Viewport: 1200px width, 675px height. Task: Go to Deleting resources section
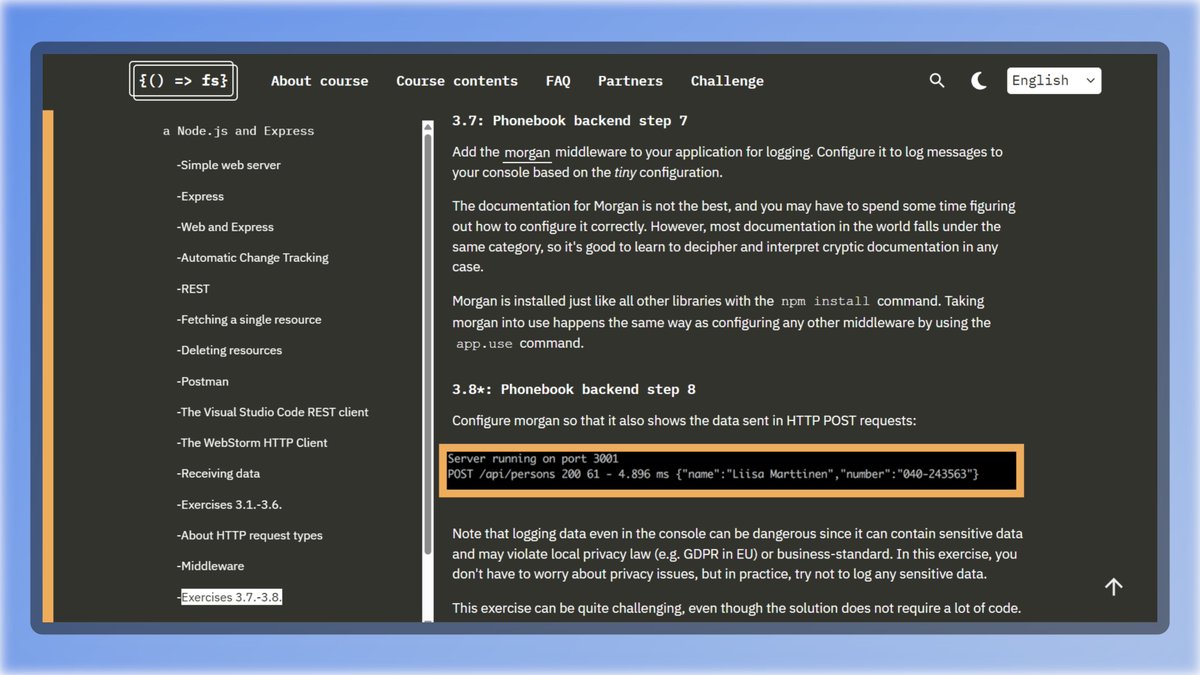coord(230,351)
